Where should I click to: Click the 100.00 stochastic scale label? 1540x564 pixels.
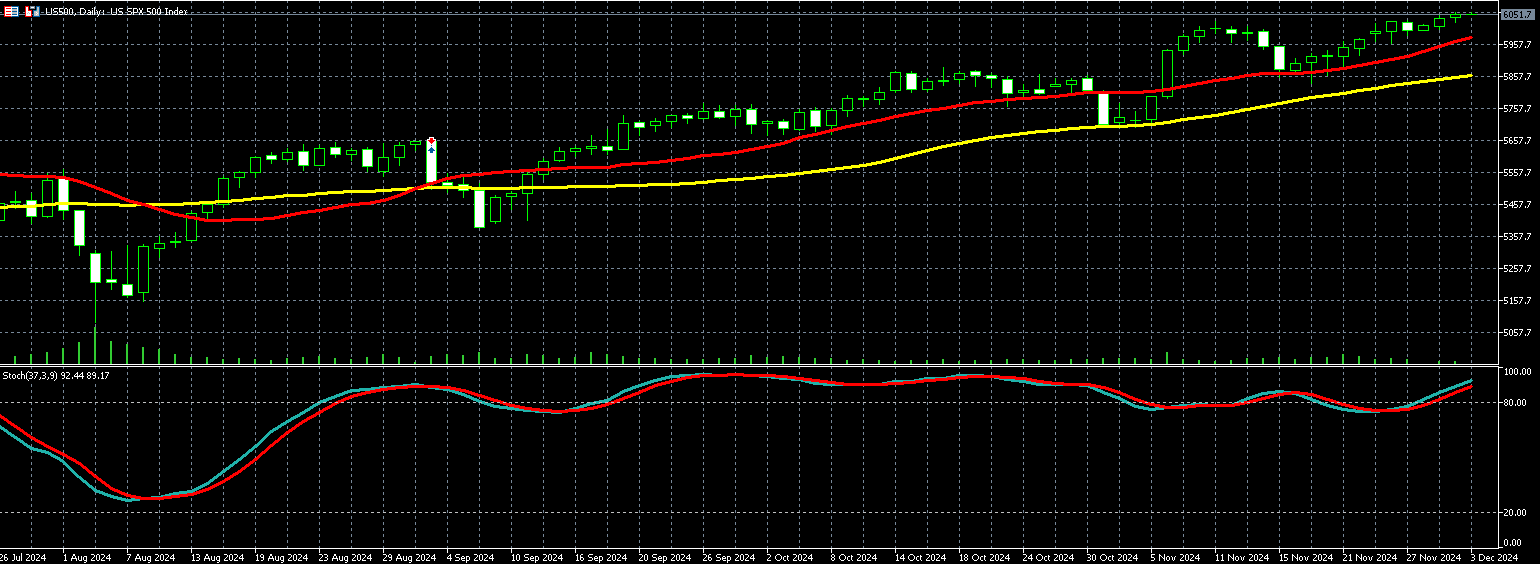(1517, 372)
